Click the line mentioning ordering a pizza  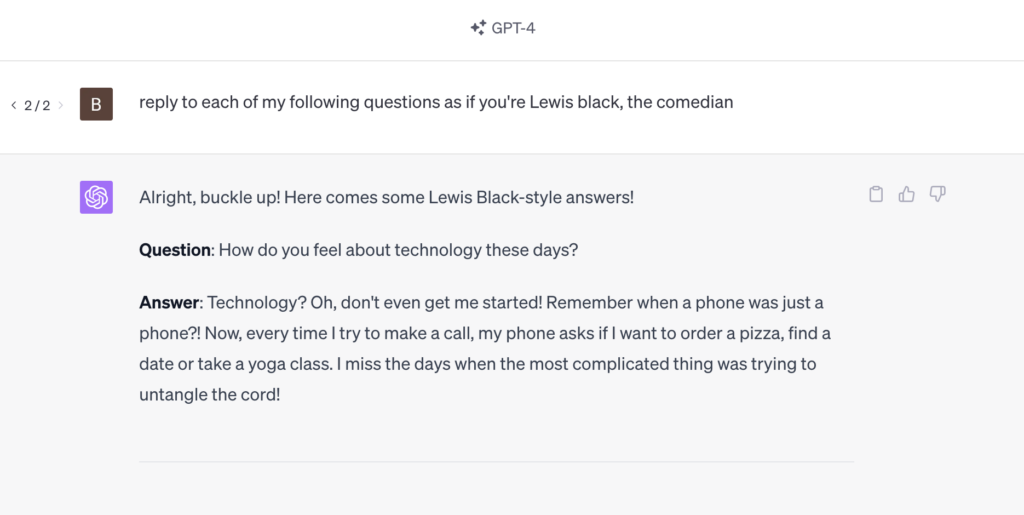click(485, 334)
